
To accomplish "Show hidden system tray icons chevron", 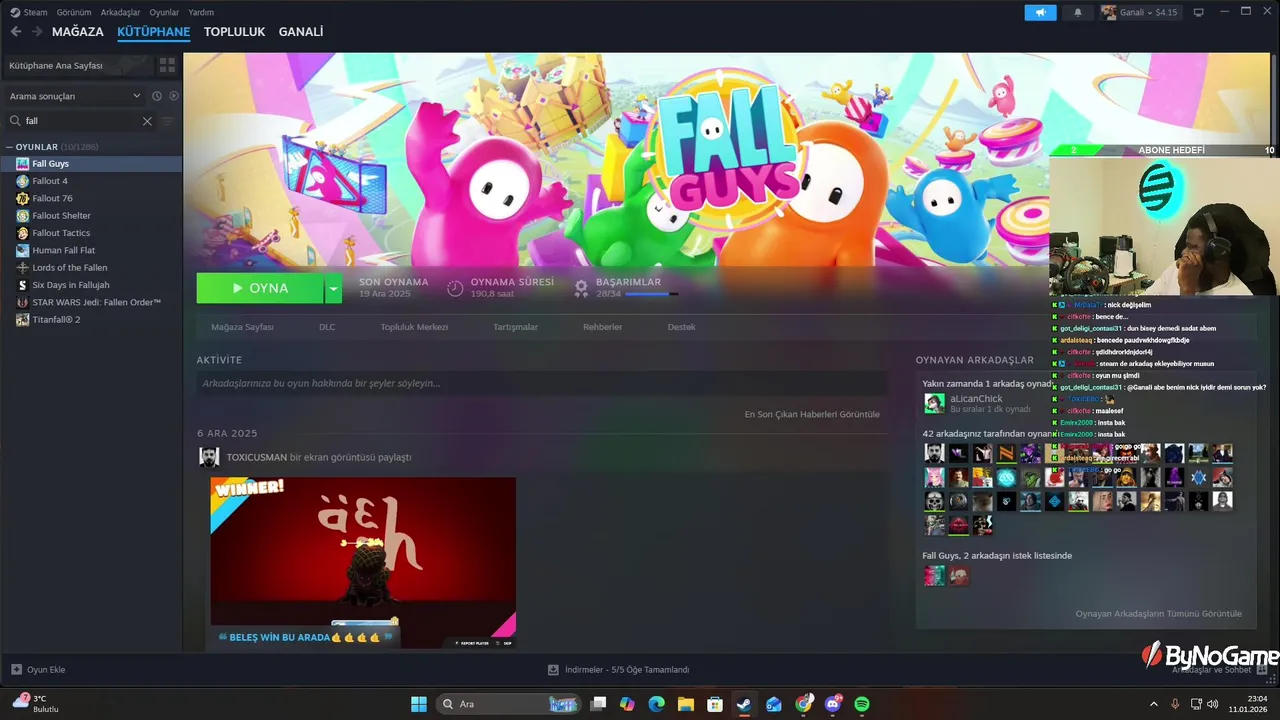I will [1154, 704].
